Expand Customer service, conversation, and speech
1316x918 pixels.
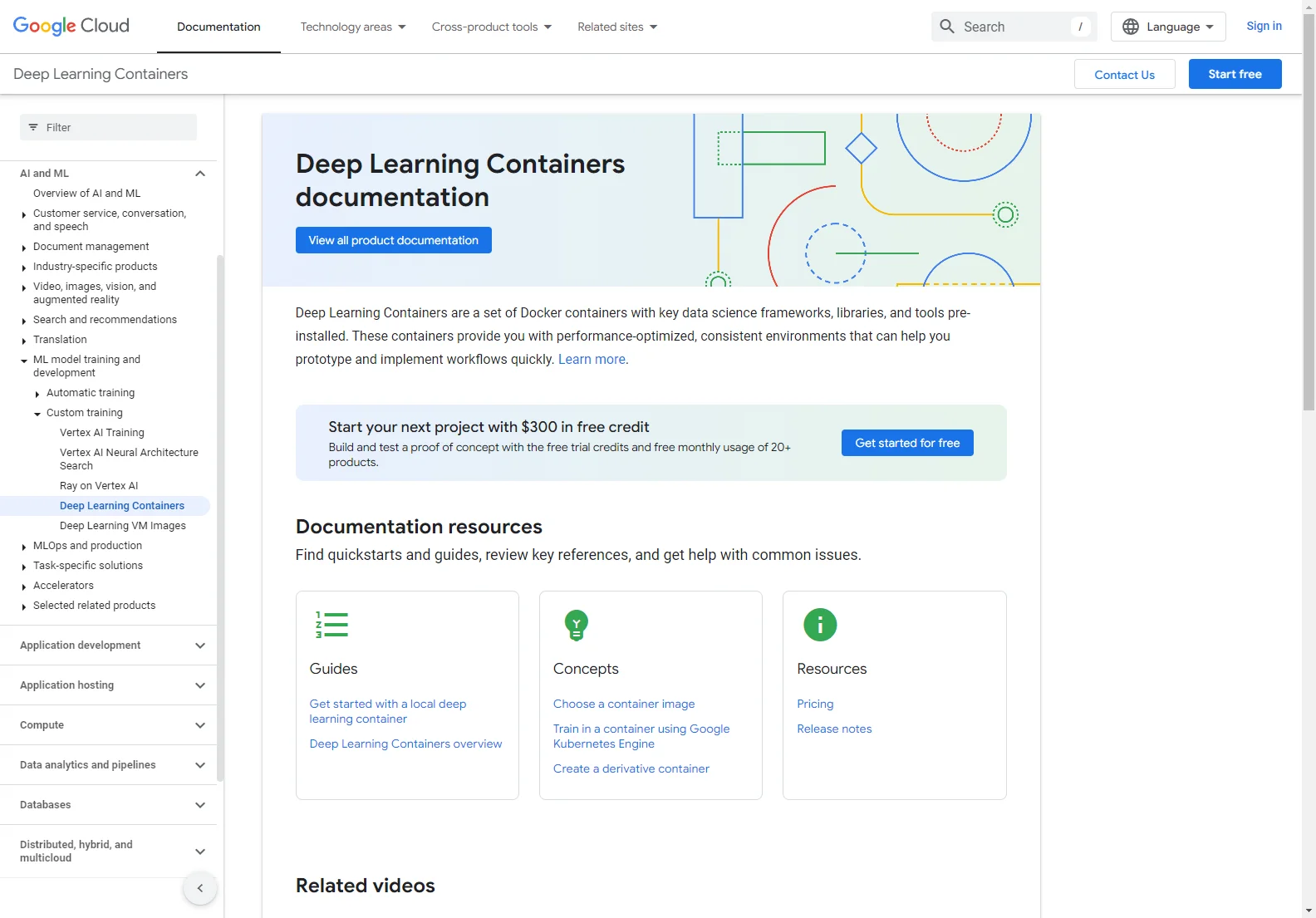[24, 214]
